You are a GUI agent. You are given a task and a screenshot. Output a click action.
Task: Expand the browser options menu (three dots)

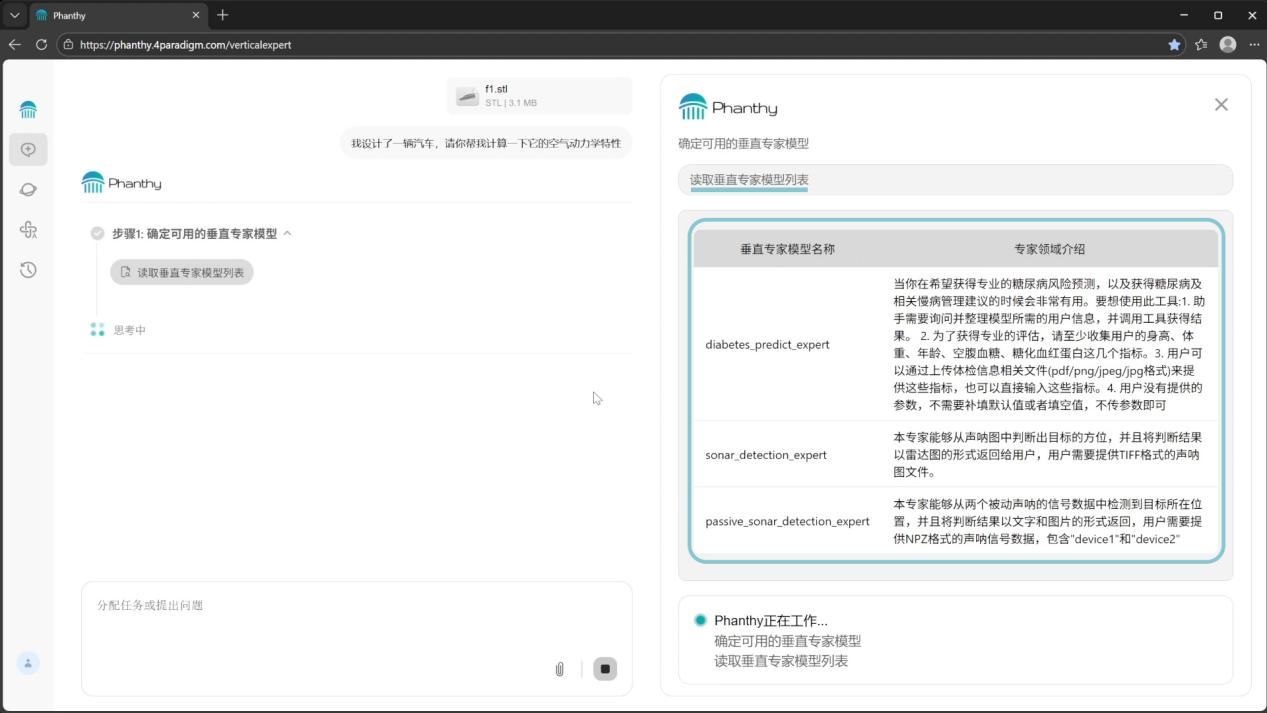pos(1255,44)
